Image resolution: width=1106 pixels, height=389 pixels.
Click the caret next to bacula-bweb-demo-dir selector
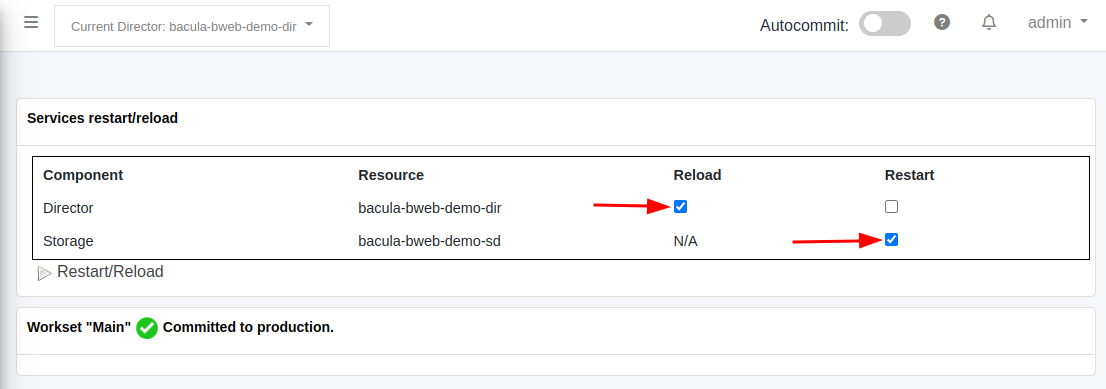[x=309, y=24]
